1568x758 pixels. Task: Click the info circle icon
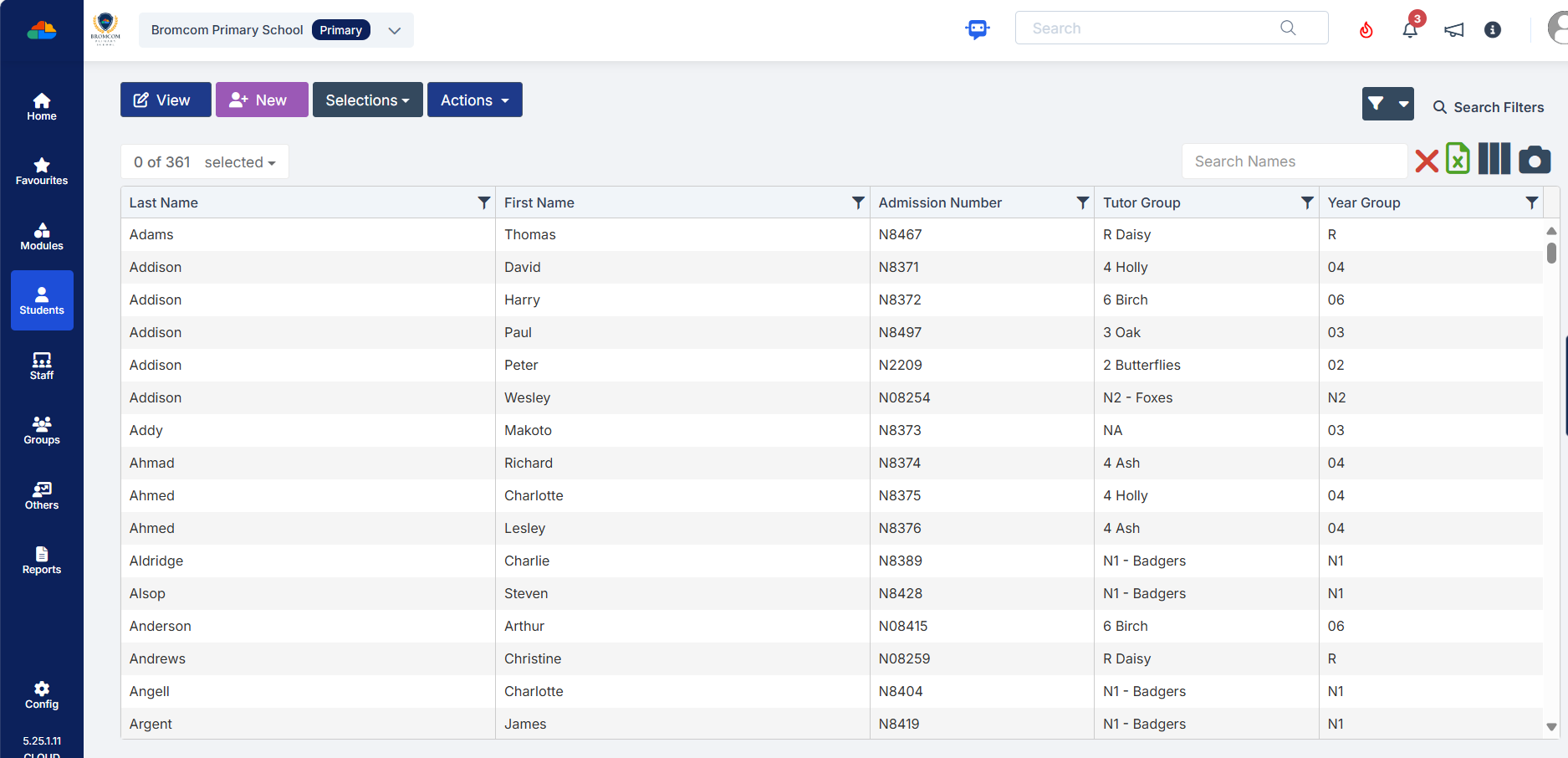point(1492,30)
